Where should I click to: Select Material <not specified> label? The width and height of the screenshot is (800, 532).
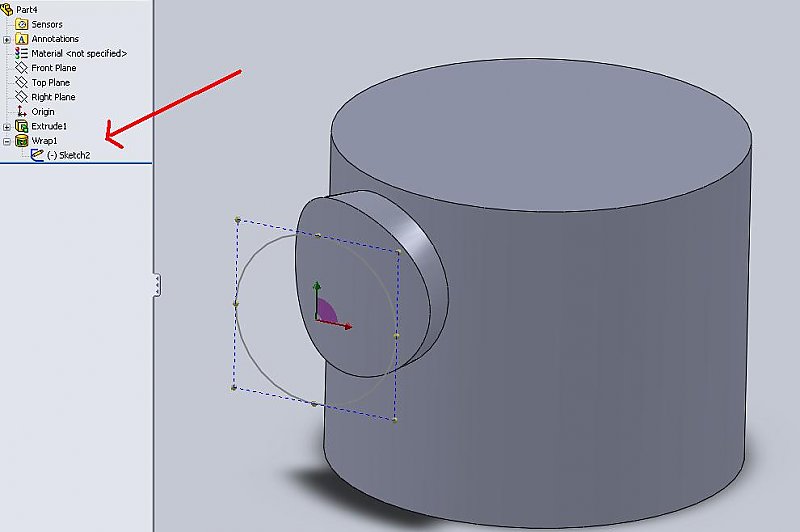coord(79,53)
